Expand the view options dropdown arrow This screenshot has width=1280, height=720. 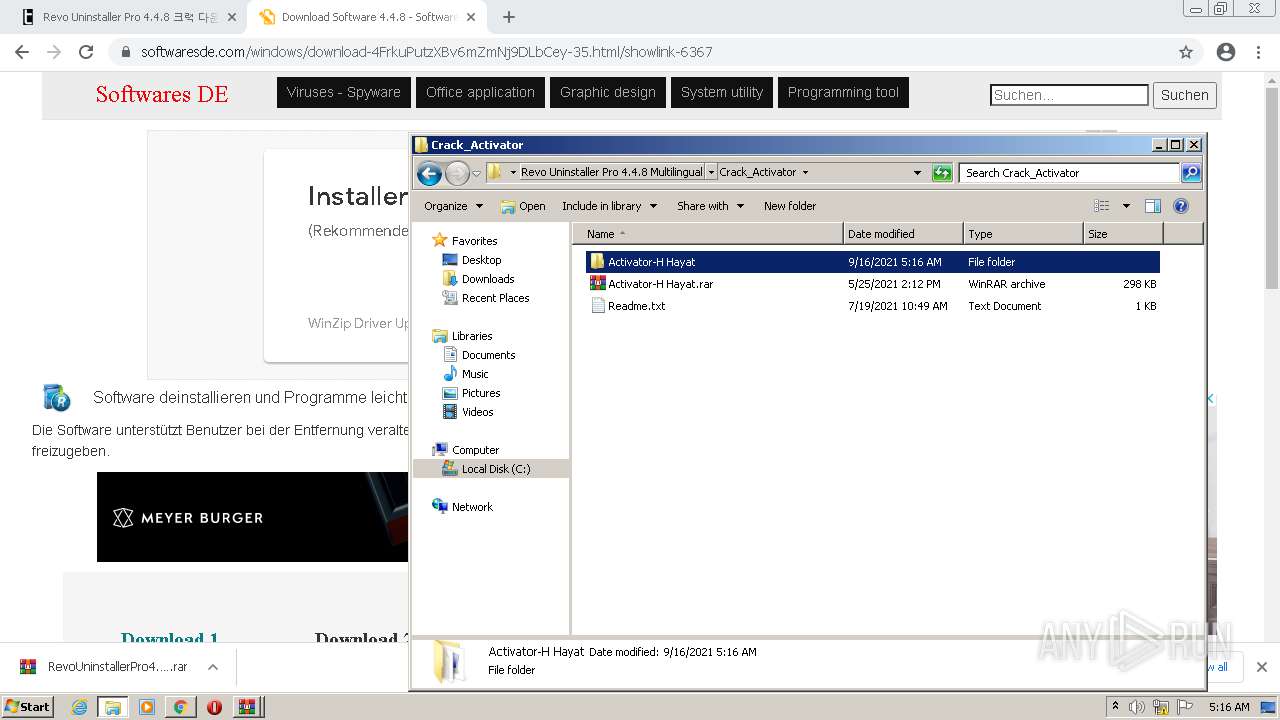point(1126,206)
